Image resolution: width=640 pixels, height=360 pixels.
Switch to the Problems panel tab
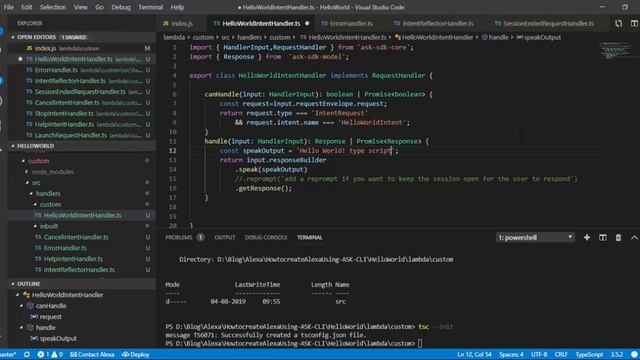coord(179,237)
